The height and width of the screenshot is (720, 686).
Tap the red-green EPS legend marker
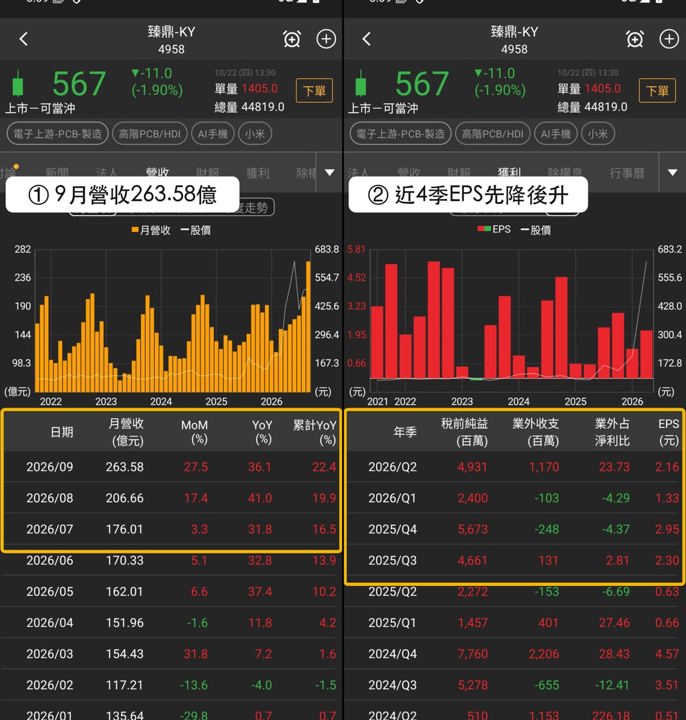(484, 229)
